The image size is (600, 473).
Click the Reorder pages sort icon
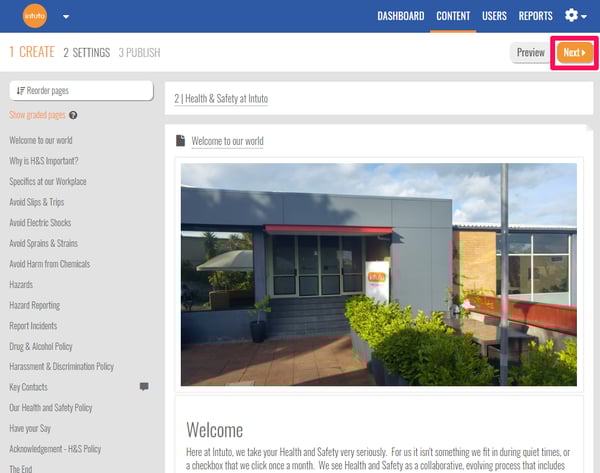[x=20, y=91]
